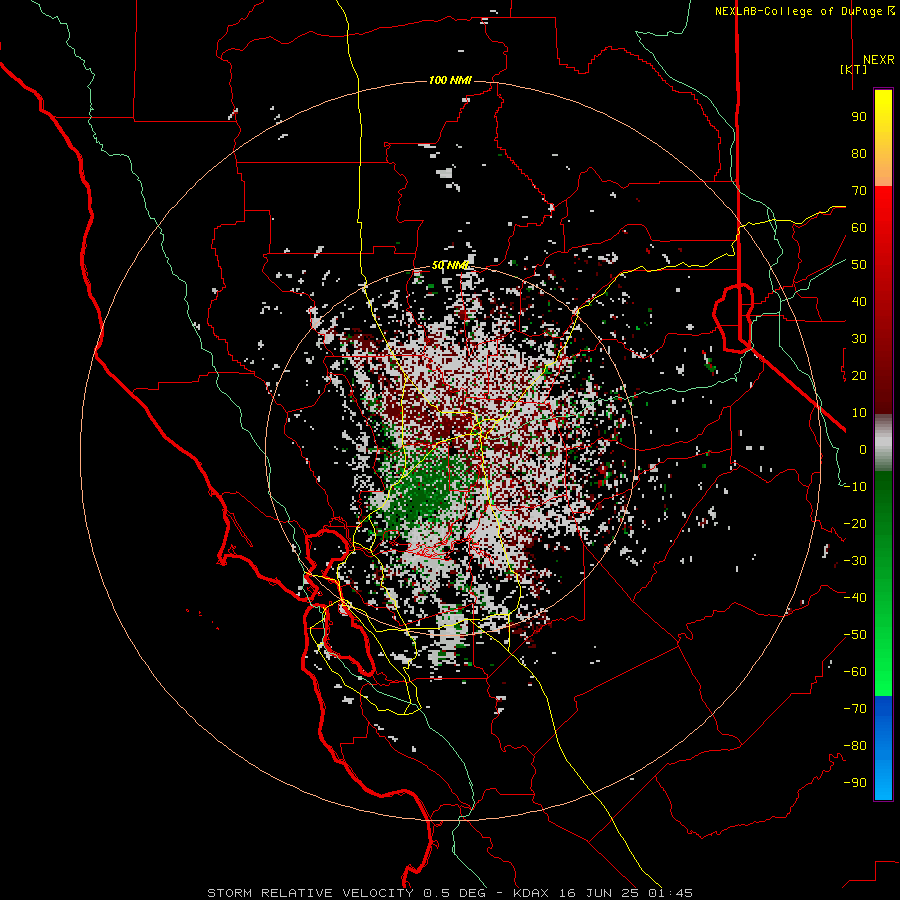Screen dimensions: 900x900
Task: Click the -50 value on the velocity scale
Action: (855, 635)
